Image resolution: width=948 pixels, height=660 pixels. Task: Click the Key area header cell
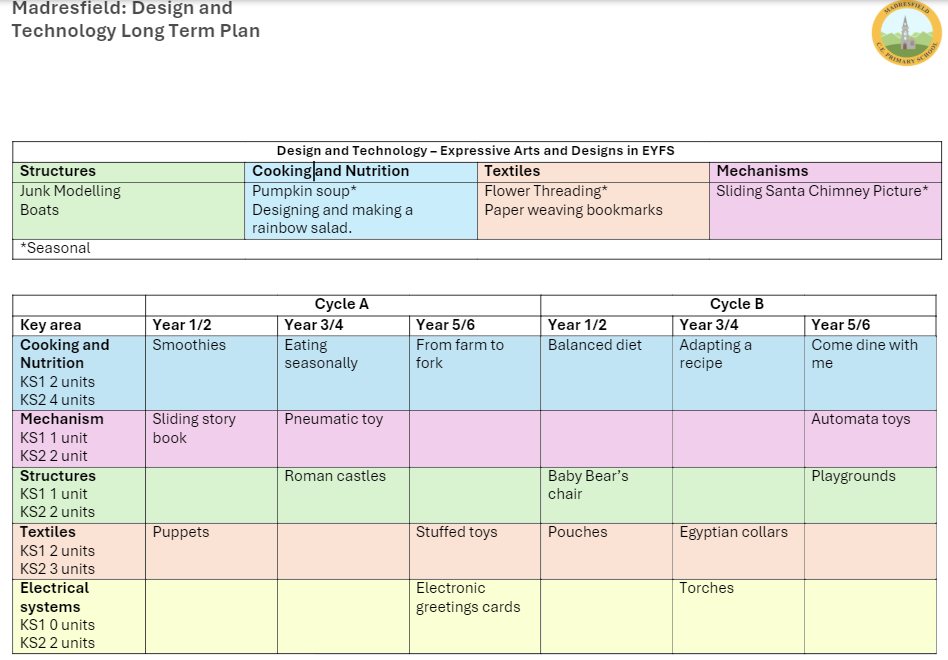pyautogui.click(x=51, y=325)
